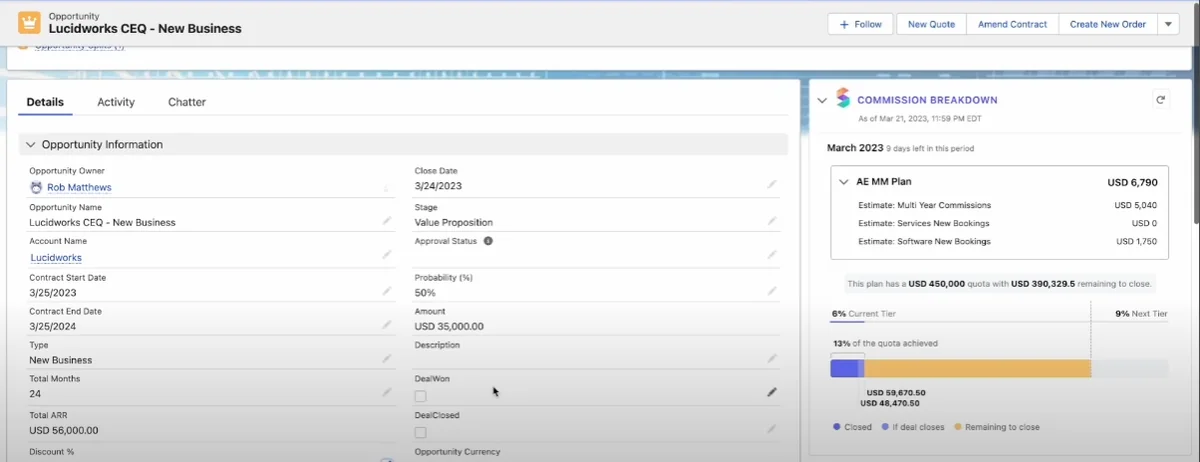Click the plus icon on Follow
Image resolution: width=1200 pixels, height=462 pixels.
click(845, 24)
